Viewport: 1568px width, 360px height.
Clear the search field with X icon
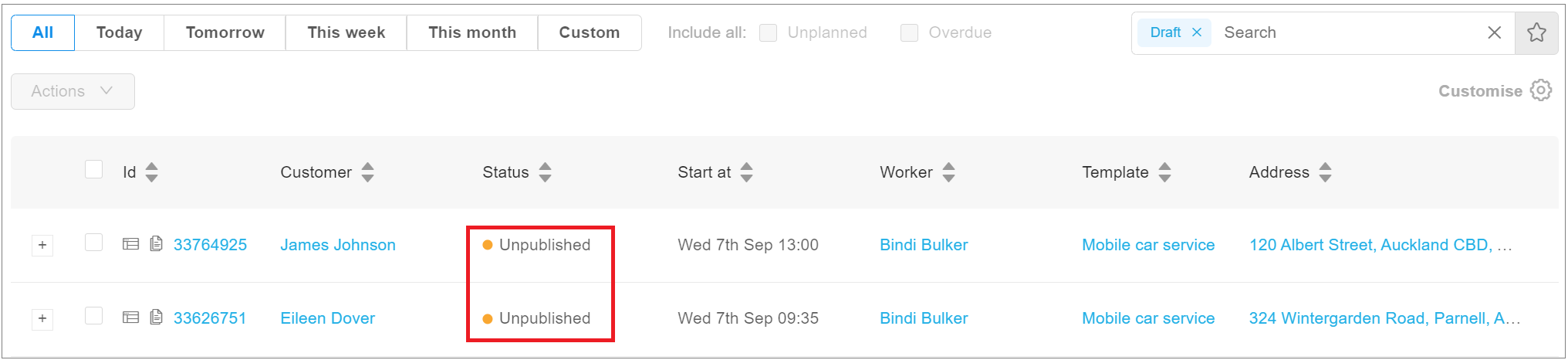pyautogui.click(x=1494, y=32)
